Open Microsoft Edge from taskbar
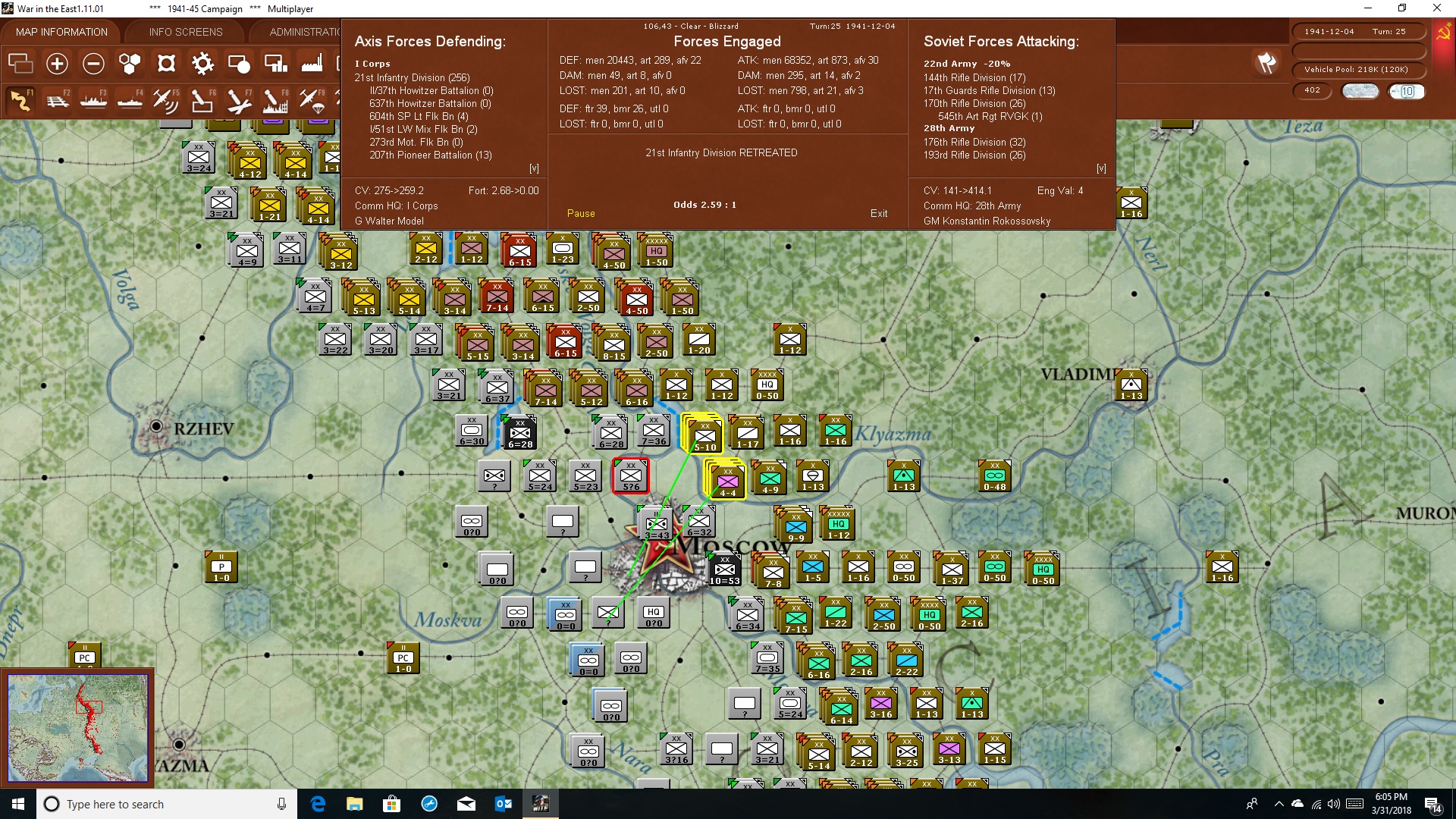Image resolution: width=1456 pixels, height=819 pixels. pos(318,804)
